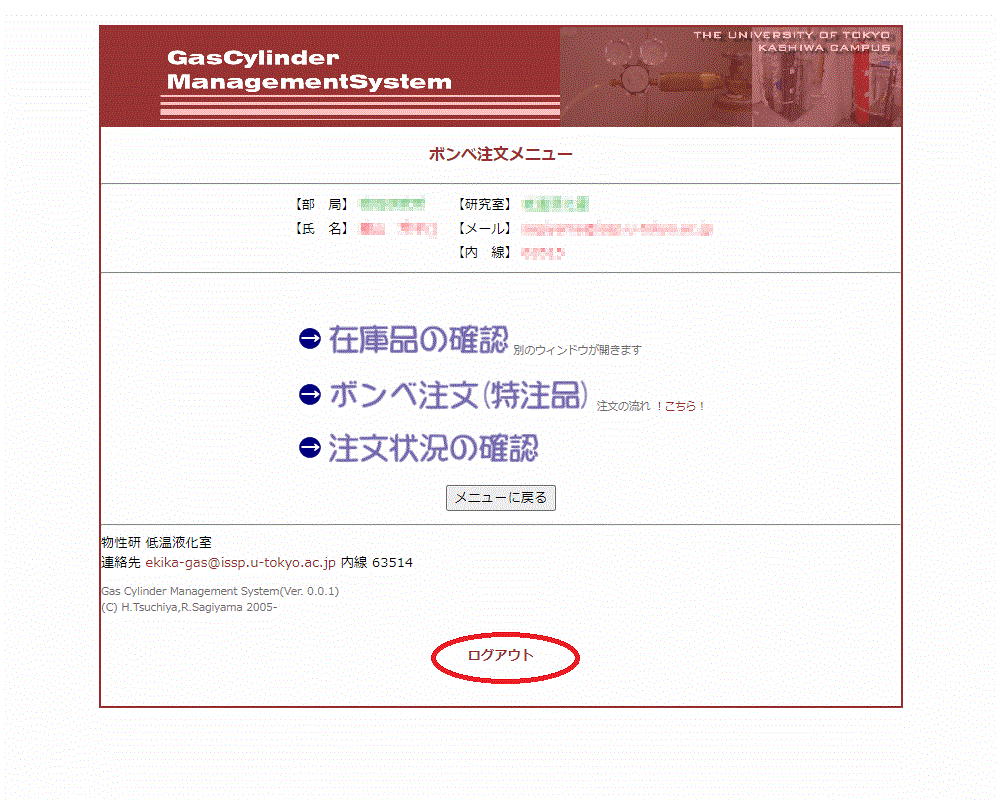This screenshot has width=1000, height=800.
Task: Click the arrow icon beside ボンベ注文(特注品)
Action: 310,394
